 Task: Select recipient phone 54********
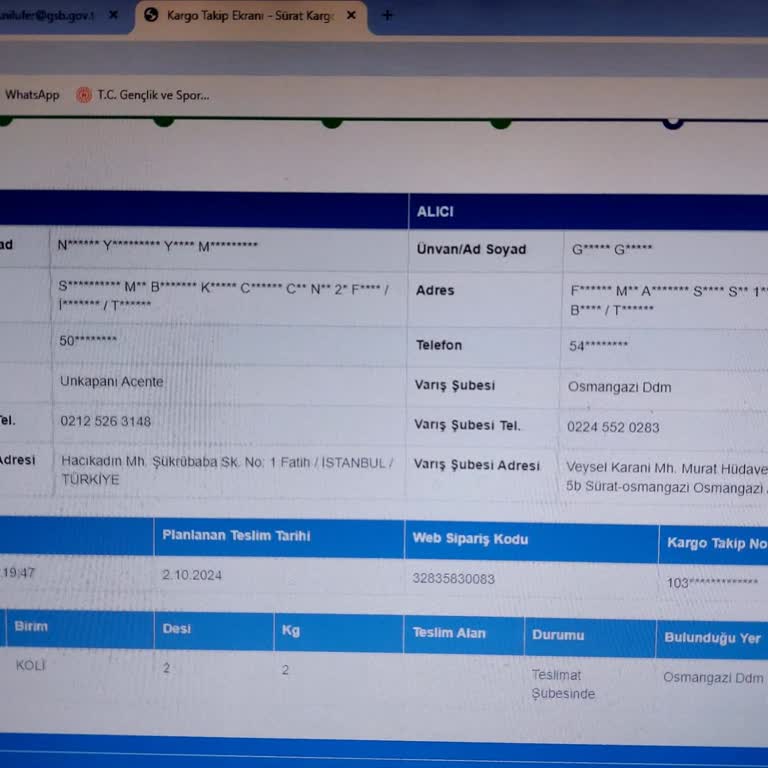point(598,346)
